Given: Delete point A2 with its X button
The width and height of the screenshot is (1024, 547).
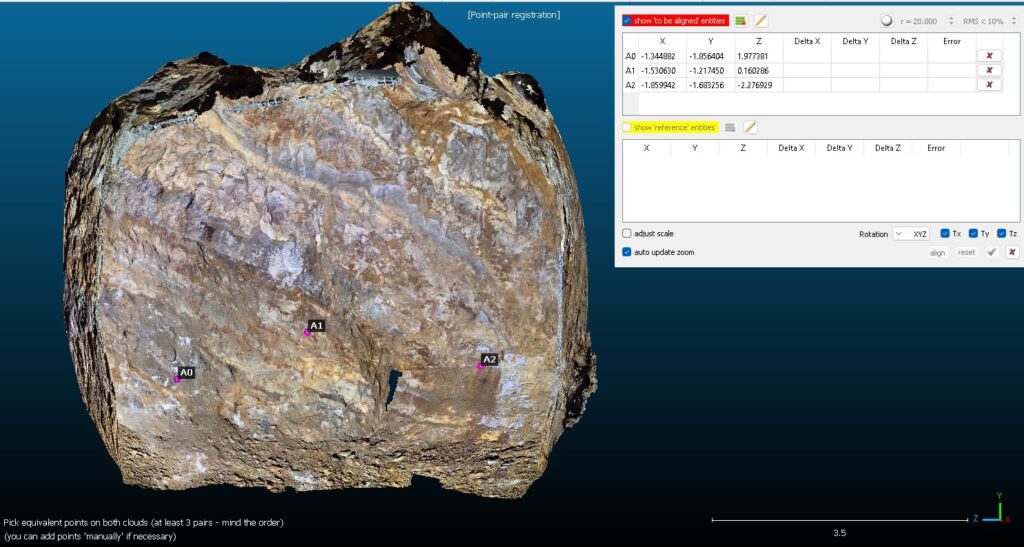Looking at the screenshot, I should 989,85.
